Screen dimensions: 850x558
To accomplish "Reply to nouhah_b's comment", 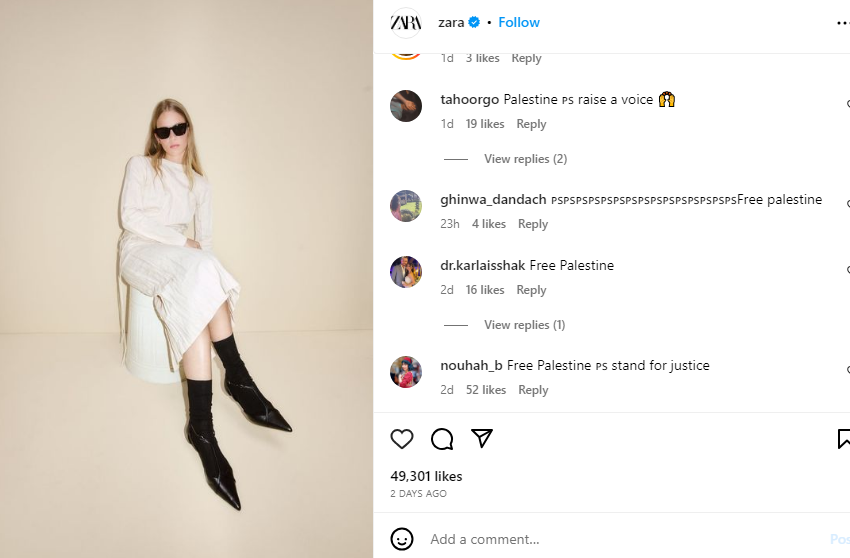I will click(x=533, y=390).
